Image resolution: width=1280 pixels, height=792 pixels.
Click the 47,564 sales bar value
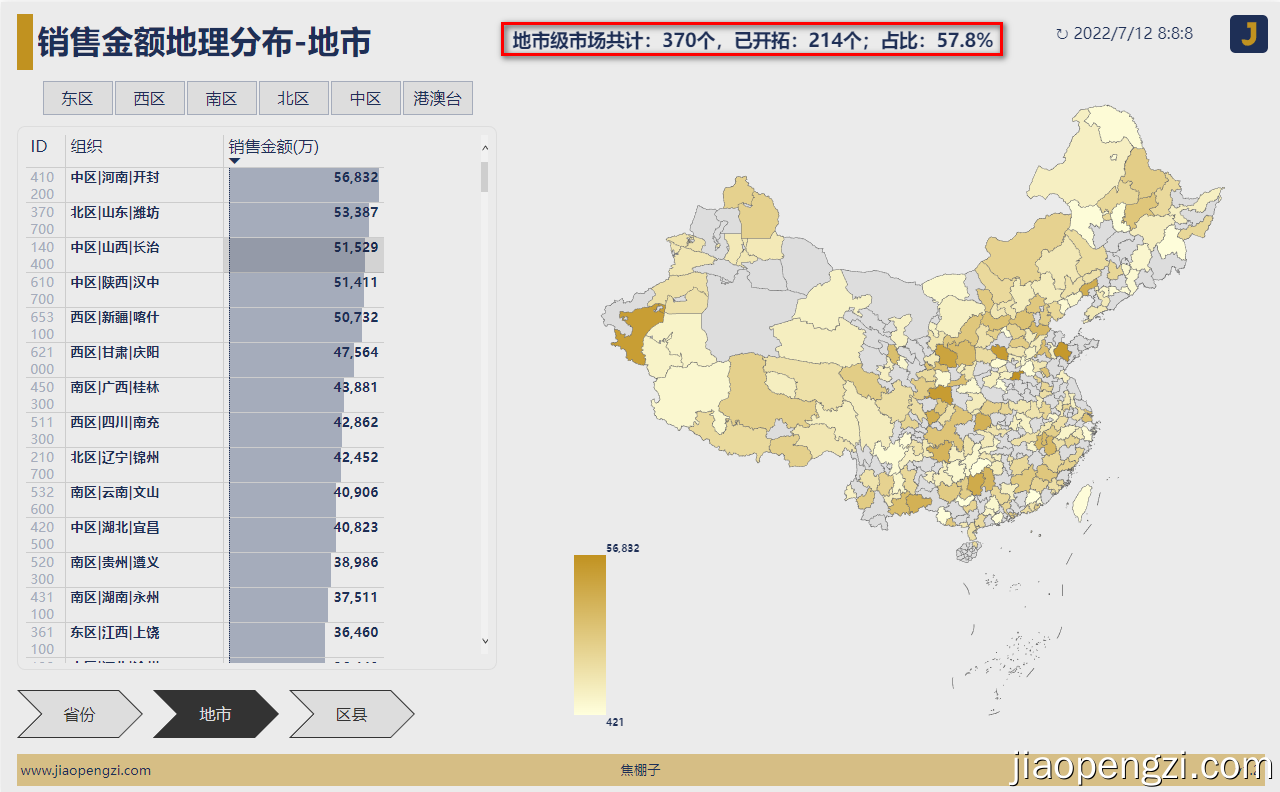pyautogui.click(x=356, y=352)
